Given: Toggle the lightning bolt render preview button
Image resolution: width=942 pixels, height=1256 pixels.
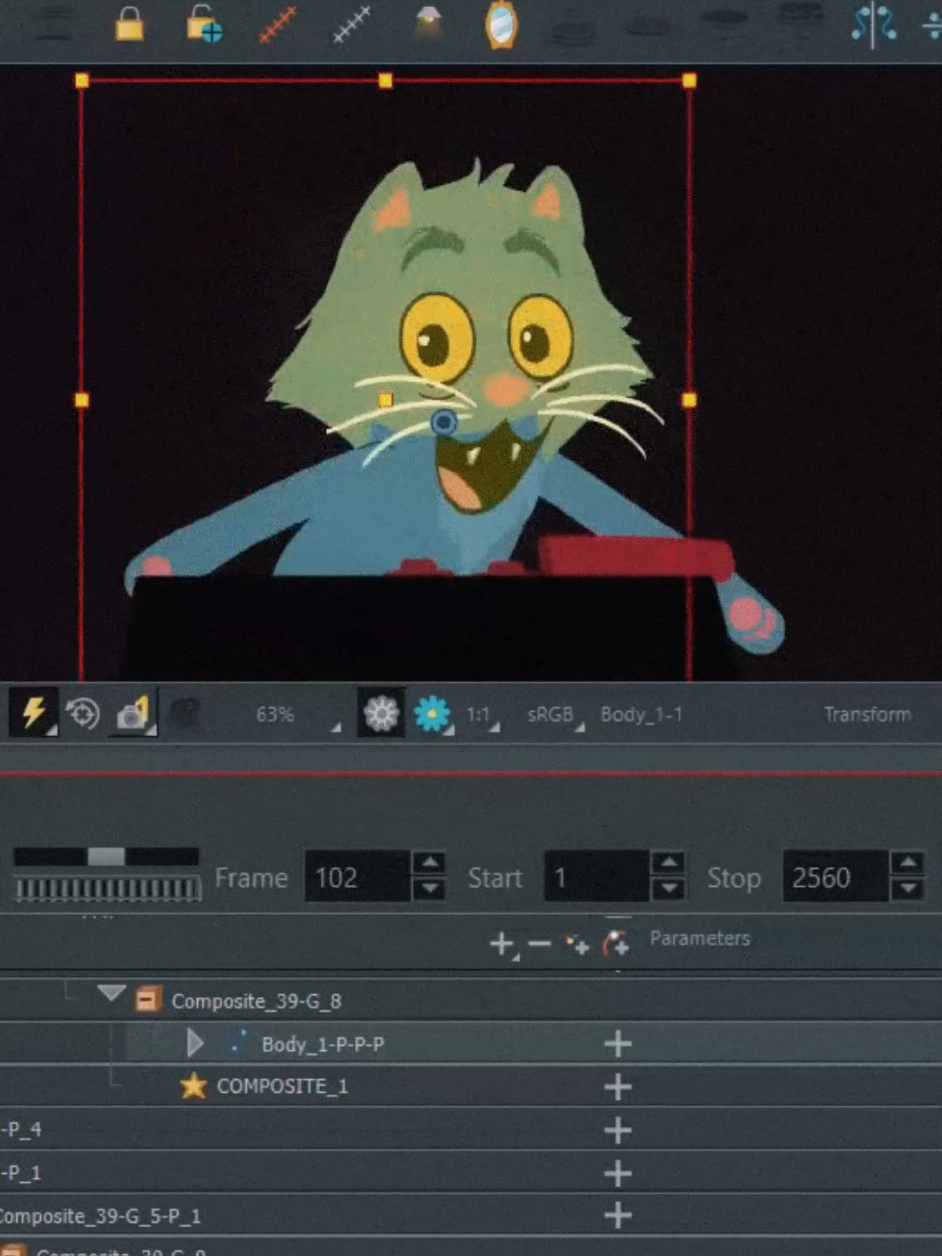Looking at the screenshot, I should [x=34, y=714].
